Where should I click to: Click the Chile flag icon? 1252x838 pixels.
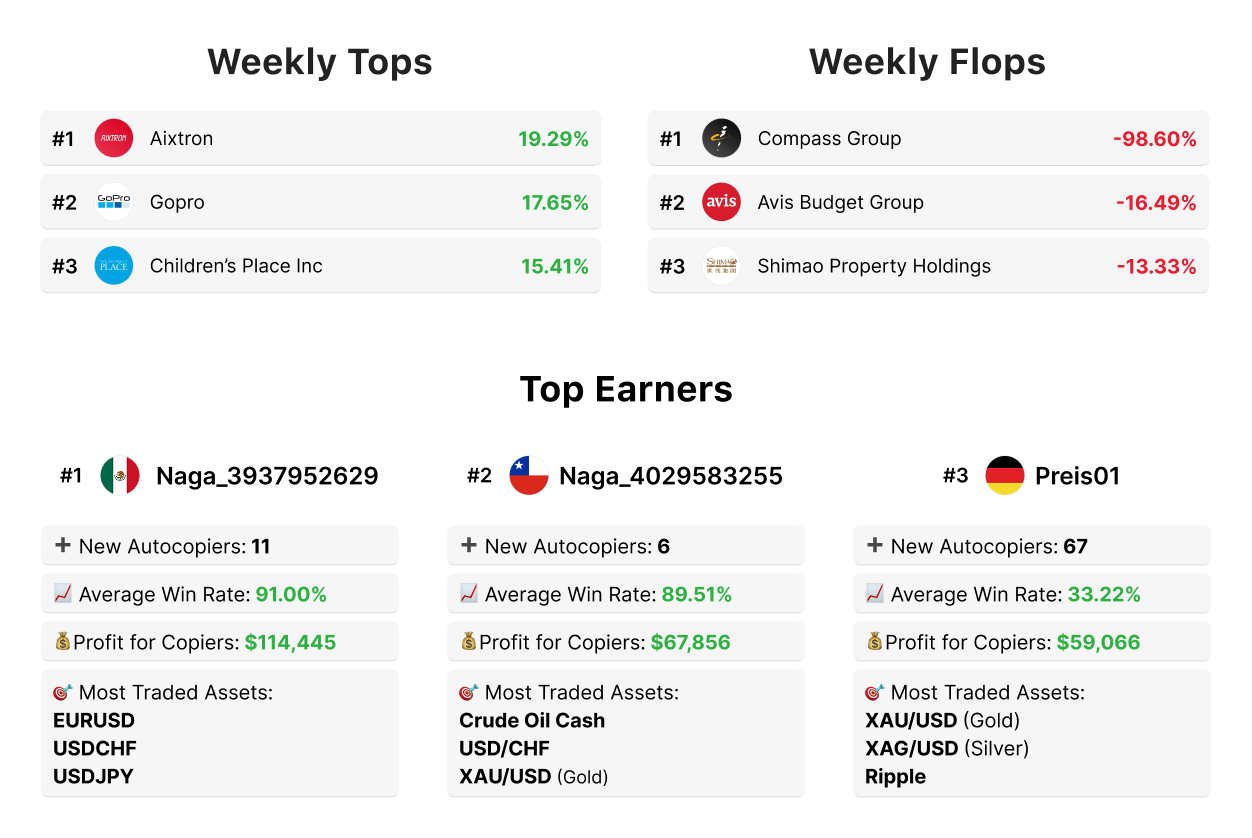click(529, 476)
